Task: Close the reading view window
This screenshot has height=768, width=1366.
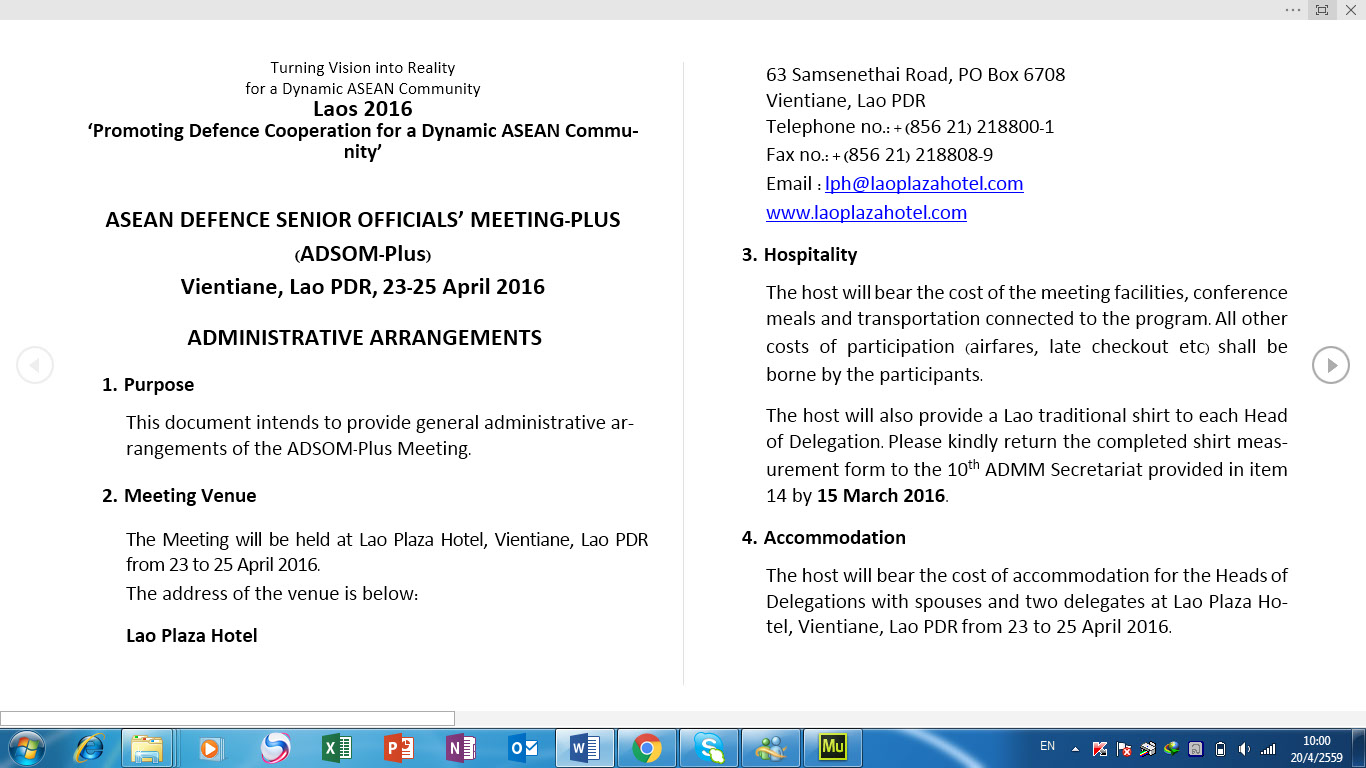Action: pyautogui.click(x=1351, y=10)
